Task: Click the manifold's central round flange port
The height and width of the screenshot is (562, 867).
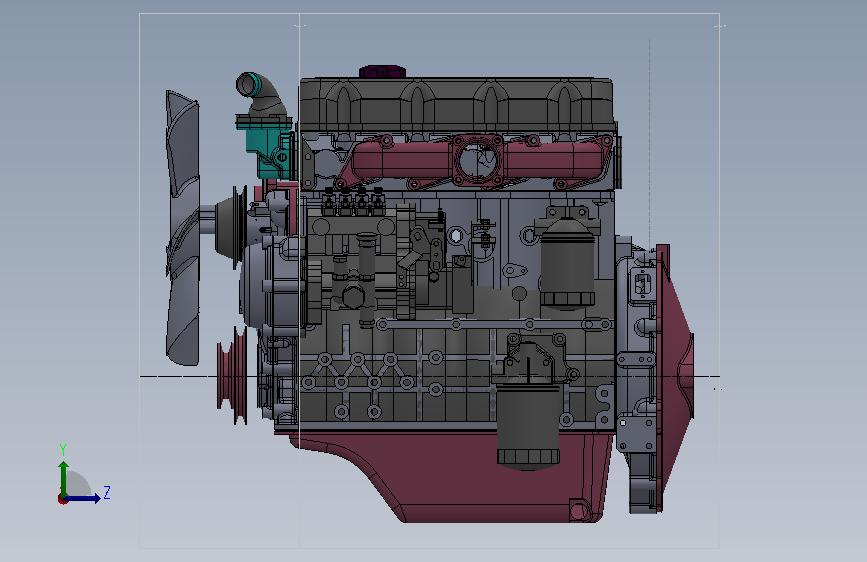Action: click(x=479, y=160)
